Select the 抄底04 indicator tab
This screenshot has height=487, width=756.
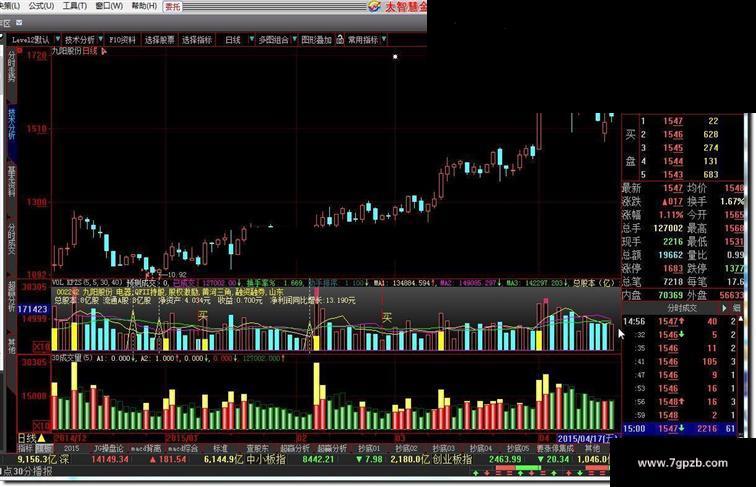pos(480,448)
